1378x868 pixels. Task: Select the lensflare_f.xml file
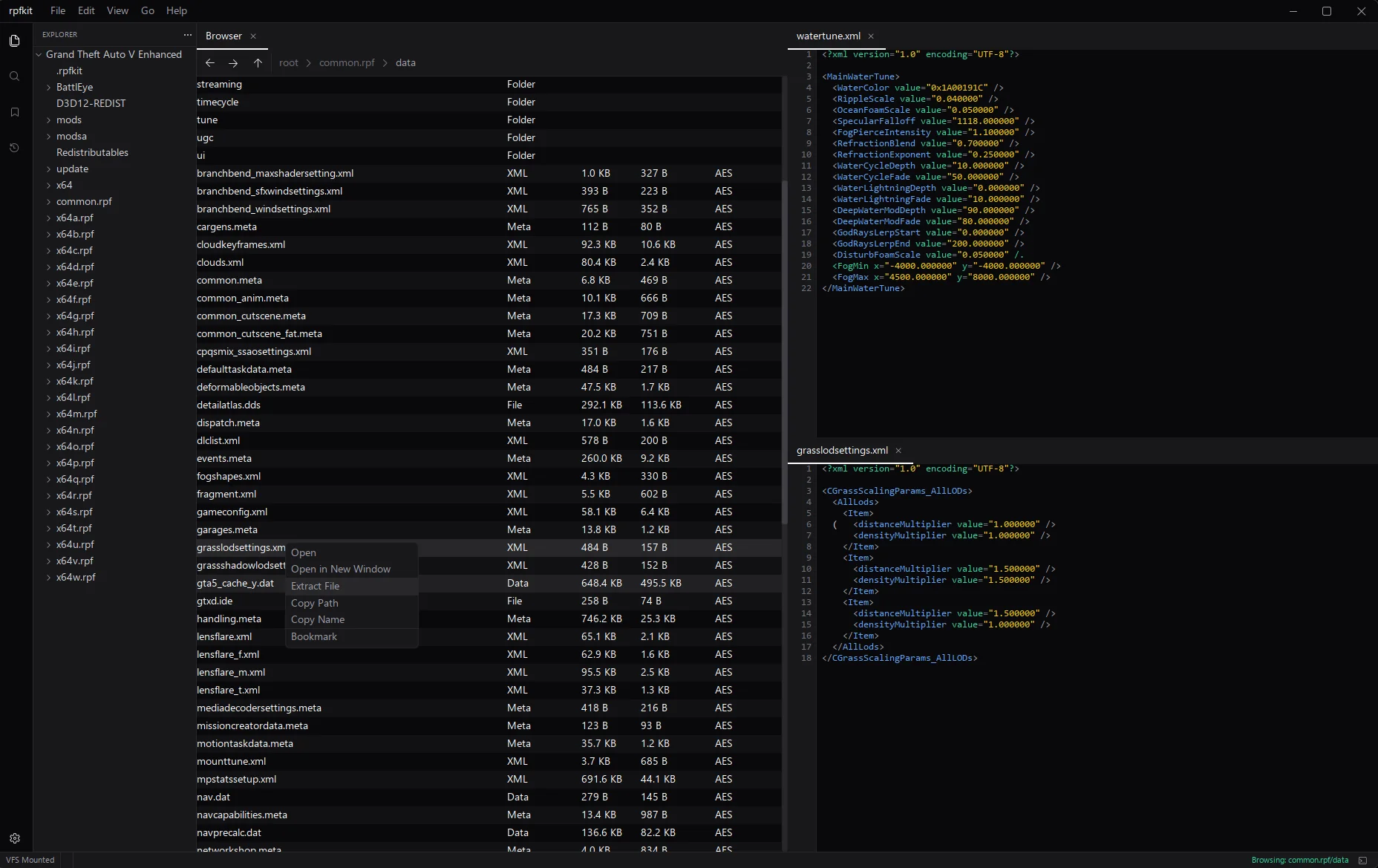coord(489,654)
